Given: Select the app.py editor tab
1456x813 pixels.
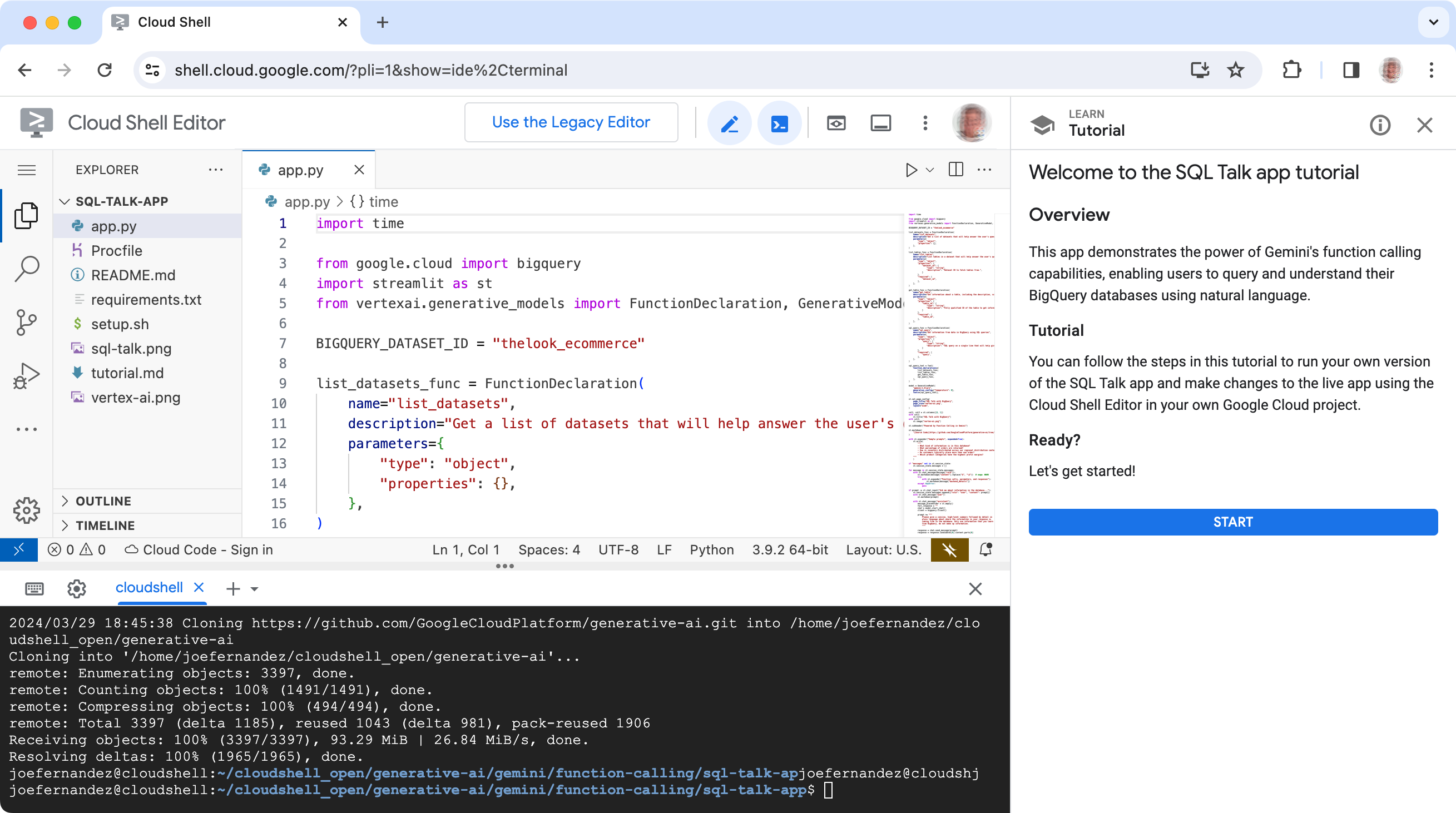Looking at the screenshot, I should 301,169.
